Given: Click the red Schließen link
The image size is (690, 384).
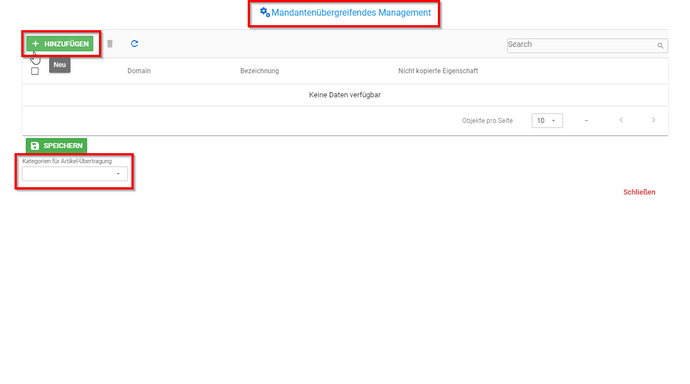Looking at the screenshot, I should coord(639,192).
